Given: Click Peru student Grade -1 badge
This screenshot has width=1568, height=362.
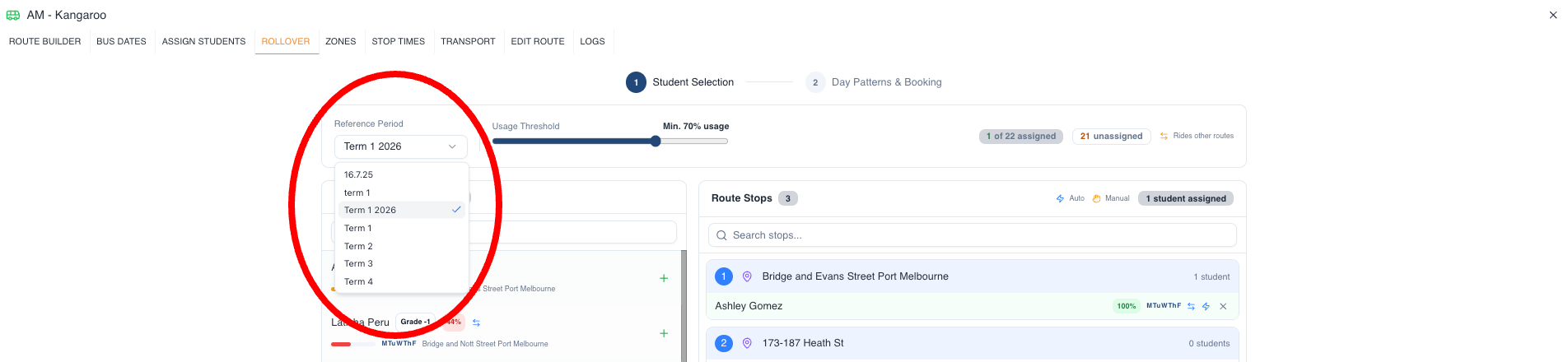Looking at the screenshot, I should (x=416, y=322).
